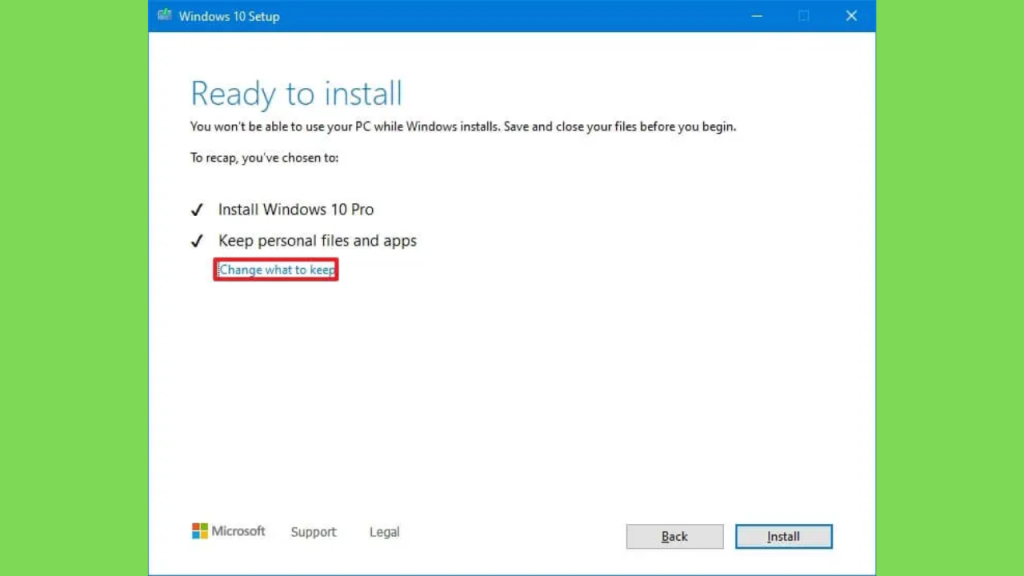The height and width of the screenshot is (576, 1024).
Task: Select the Install Windows 10 Pro text
Action: tap(296, 210)
